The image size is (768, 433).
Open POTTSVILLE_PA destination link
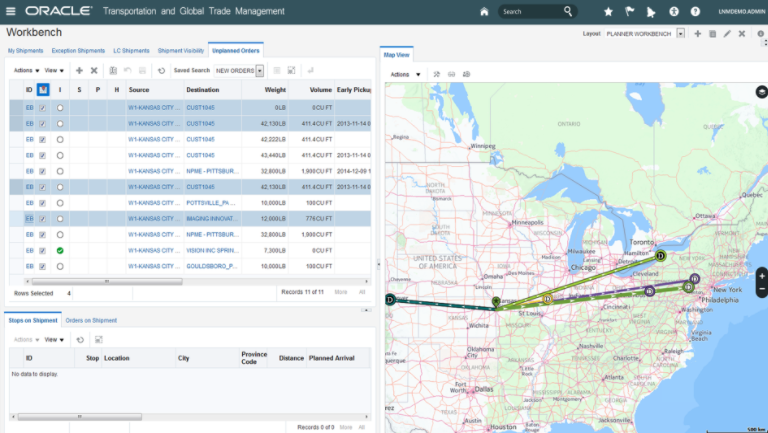tap(211, 203)
